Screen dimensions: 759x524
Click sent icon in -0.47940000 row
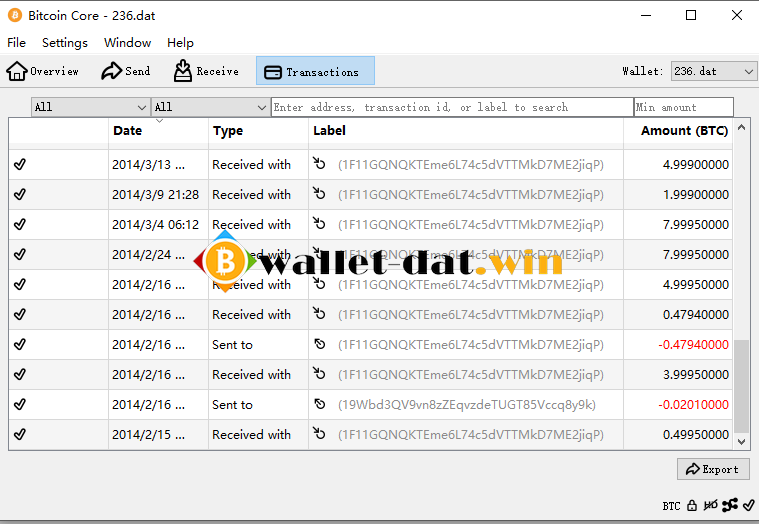[319, 344]
